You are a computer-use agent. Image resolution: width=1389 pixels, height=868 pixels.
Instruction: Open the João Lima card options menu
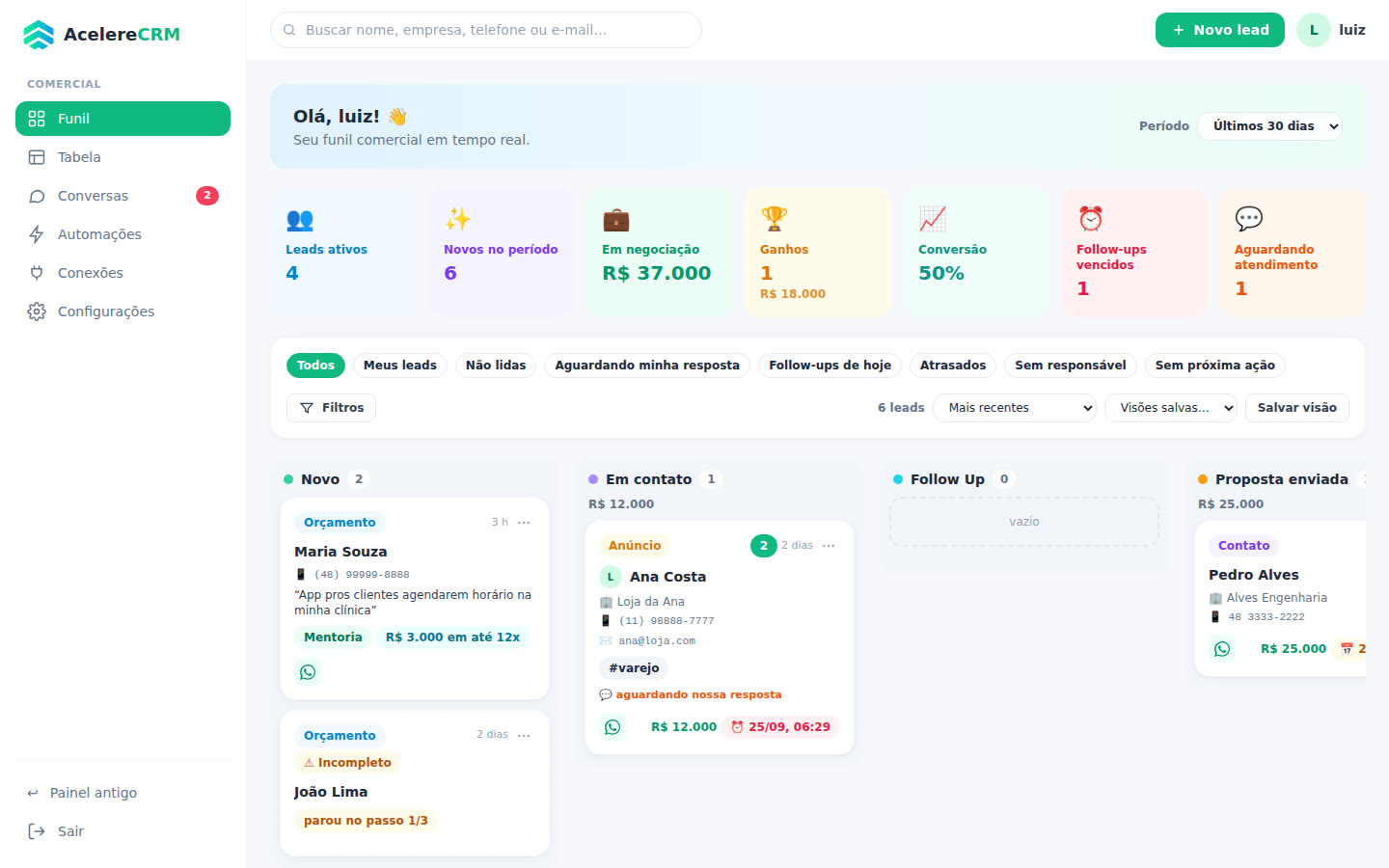pyautogui.click(x=524, y=735)
